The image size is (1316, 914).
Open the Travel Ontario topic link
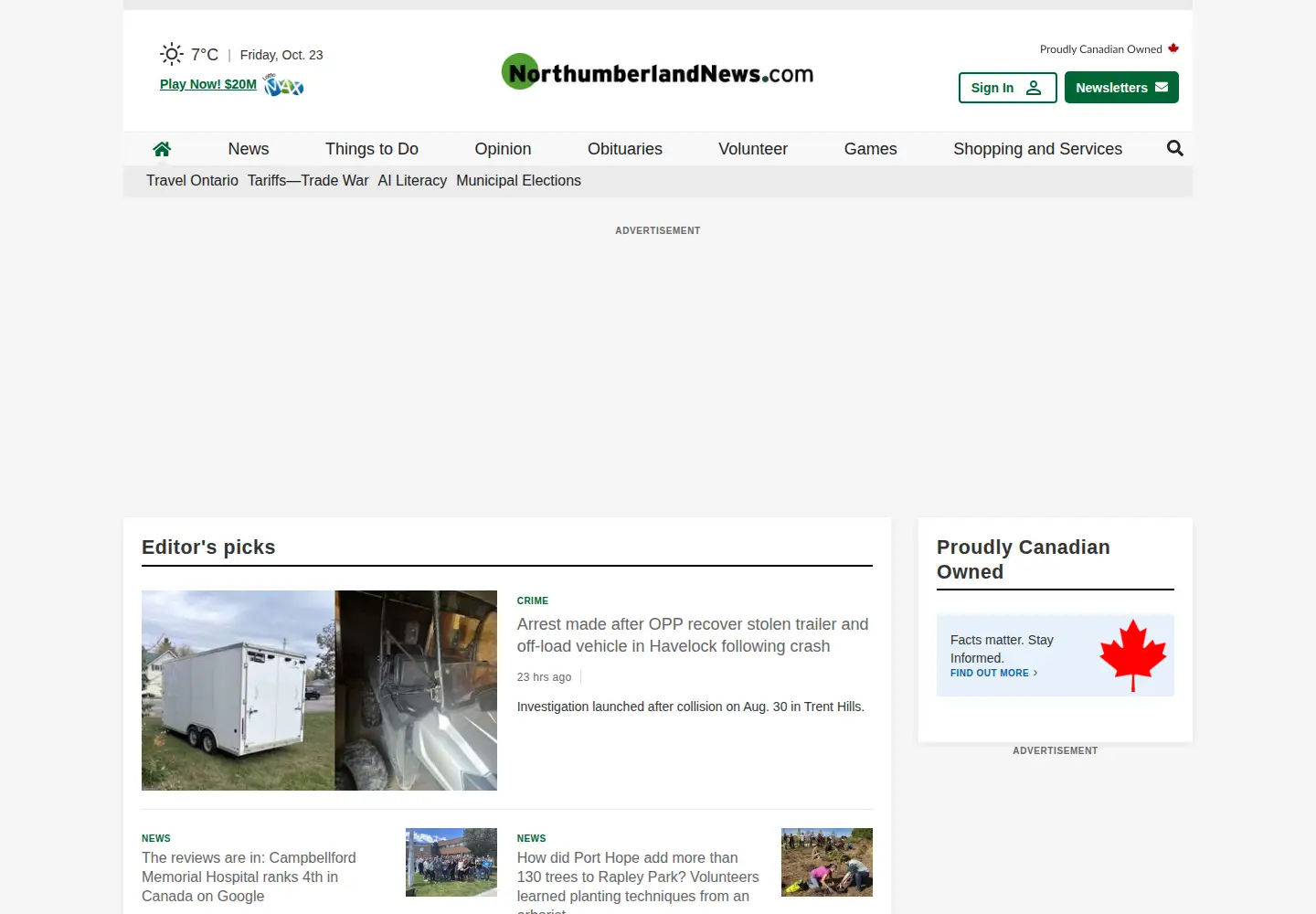coord(192,181)
